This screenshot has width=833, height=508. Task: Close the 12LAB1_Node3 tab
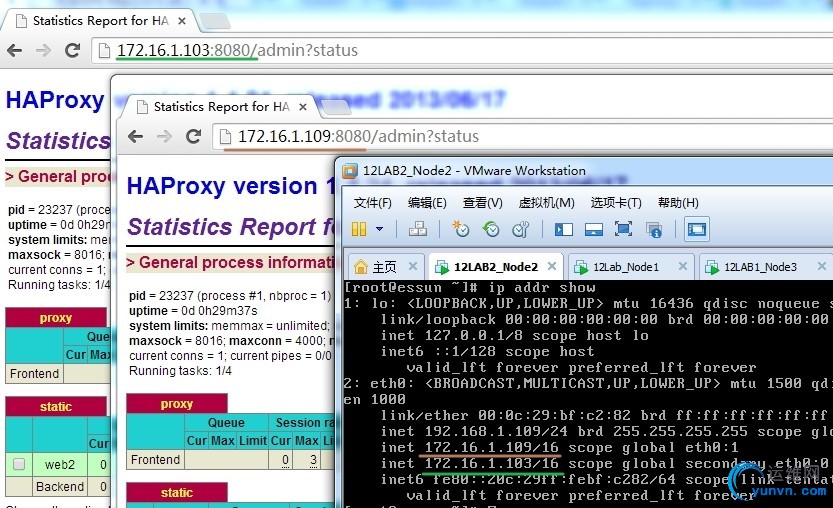tap(821, 266)
